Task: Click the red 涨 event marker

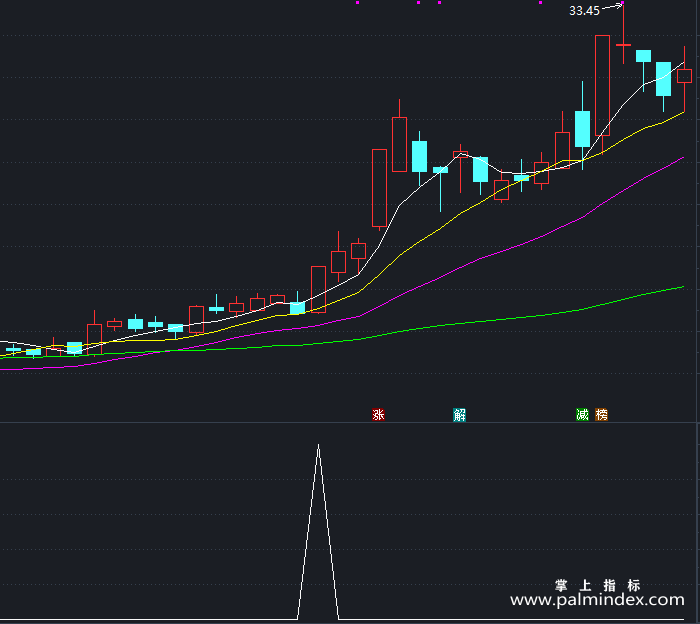Action: [x=379, y=415]
